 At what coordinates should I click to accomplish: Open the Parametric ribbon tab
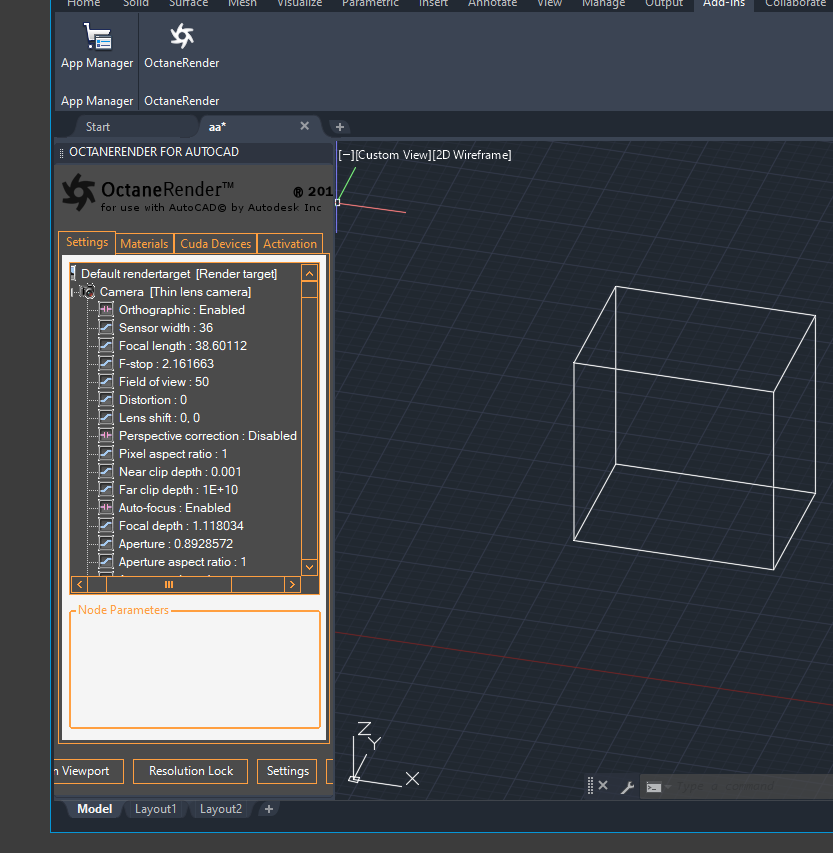pyautogui.click(x=370, y=3)
